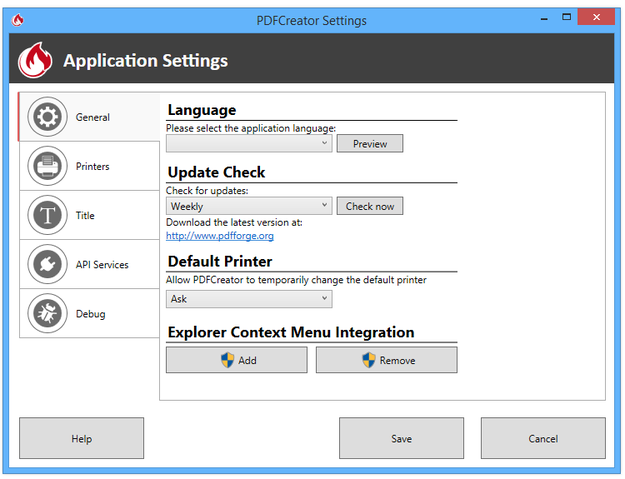Click Add for Explorer context menu

(236, 360)
